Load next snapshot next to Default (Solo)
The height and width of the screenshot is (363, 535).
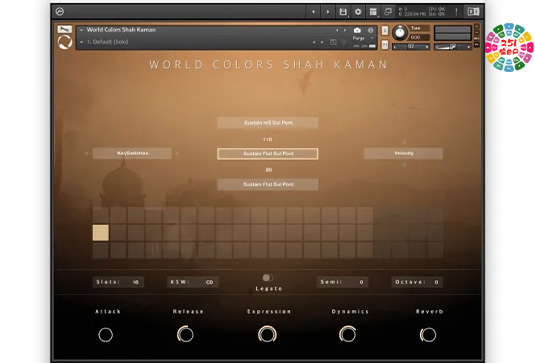point(322,42)
